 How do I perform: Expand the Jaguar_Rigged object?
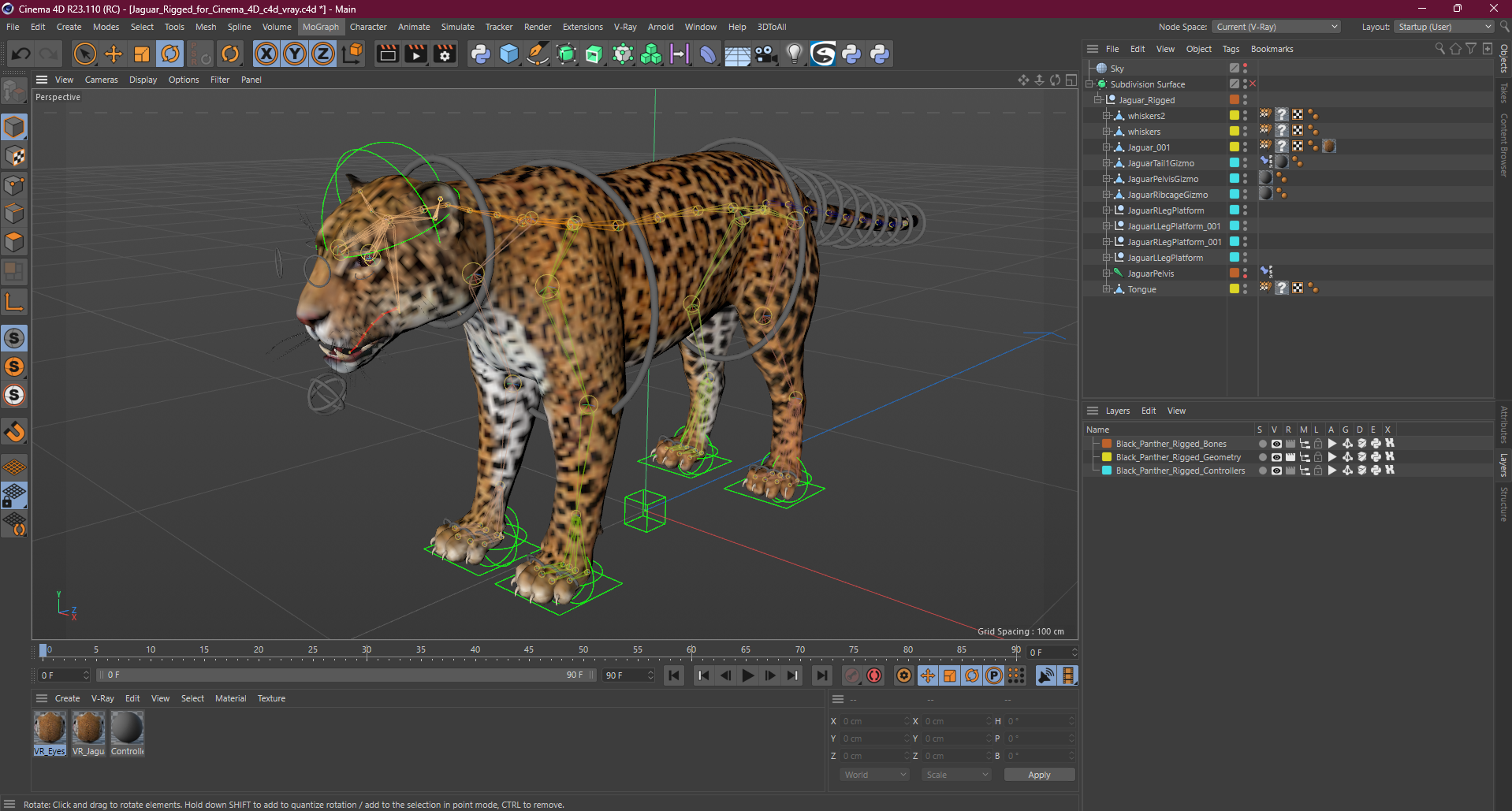coord(1097,100)
